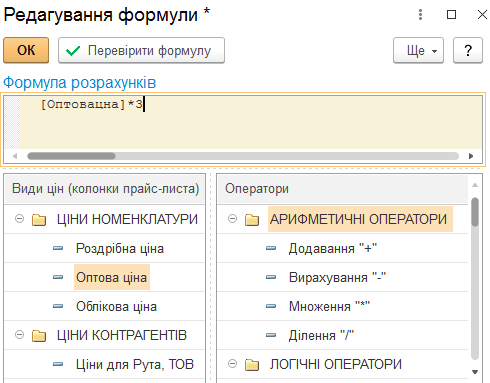Viewport: 490px width, 383px height.
Task: Collapse the АРИФМЕТИЧНІ ОПЕРАТОРИ group
Action: 232,219
